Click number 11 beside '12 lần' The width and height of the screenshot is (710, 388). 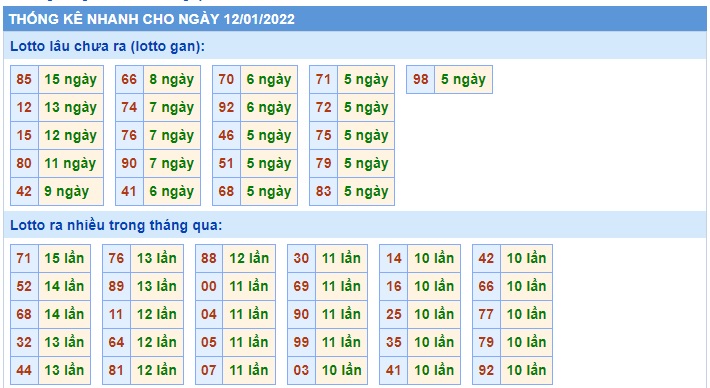pos(116,314)
